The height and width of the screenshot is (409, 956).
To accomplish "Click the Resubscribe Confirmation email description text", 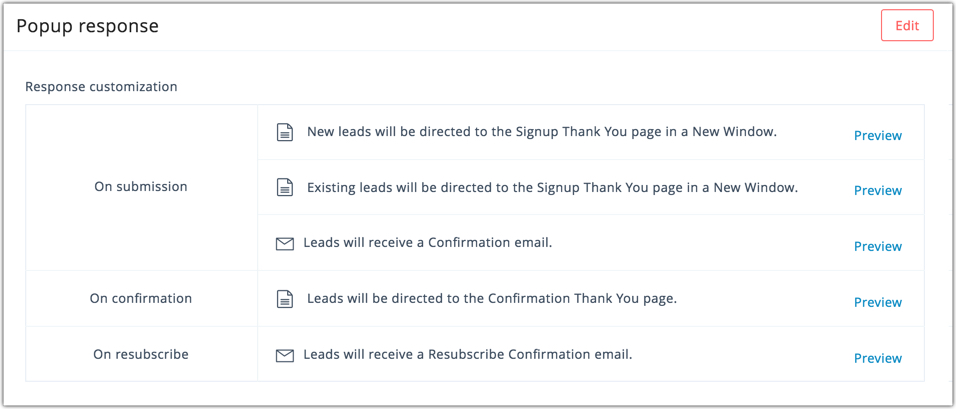I will [468, 355].
